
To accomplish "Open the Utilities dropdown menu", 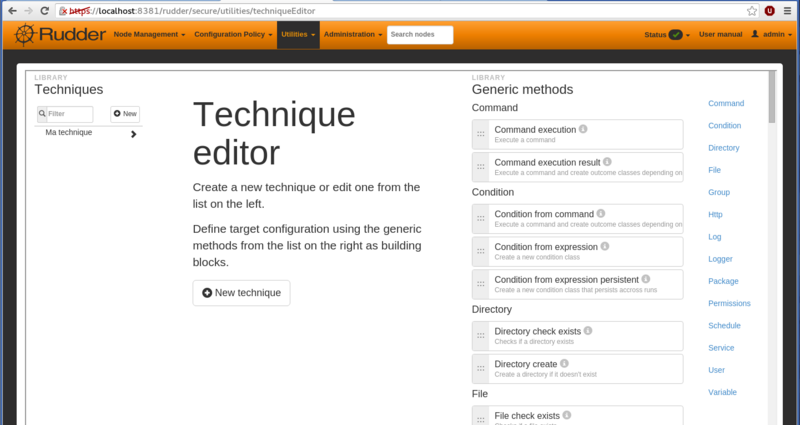I will 298,35.
